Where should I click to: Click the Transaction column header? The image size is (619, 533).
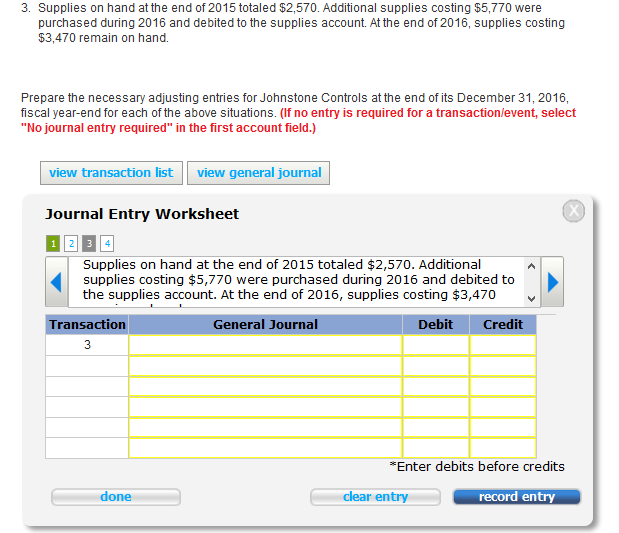coord(87,325)
